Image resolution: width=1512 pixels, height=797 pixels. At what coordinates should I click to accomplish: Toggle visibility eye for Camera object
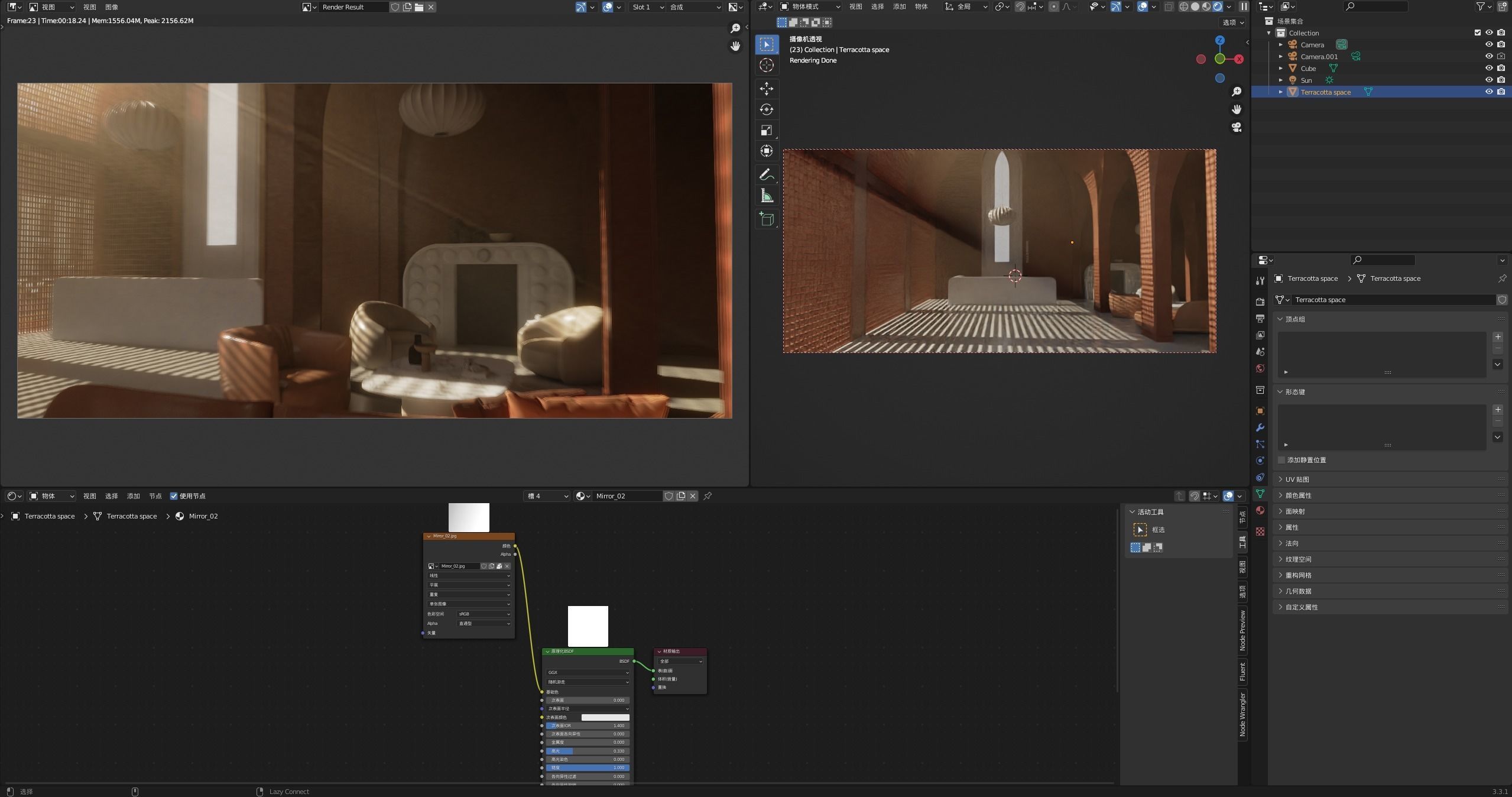pyautogui.click(x=1489, y=44)
